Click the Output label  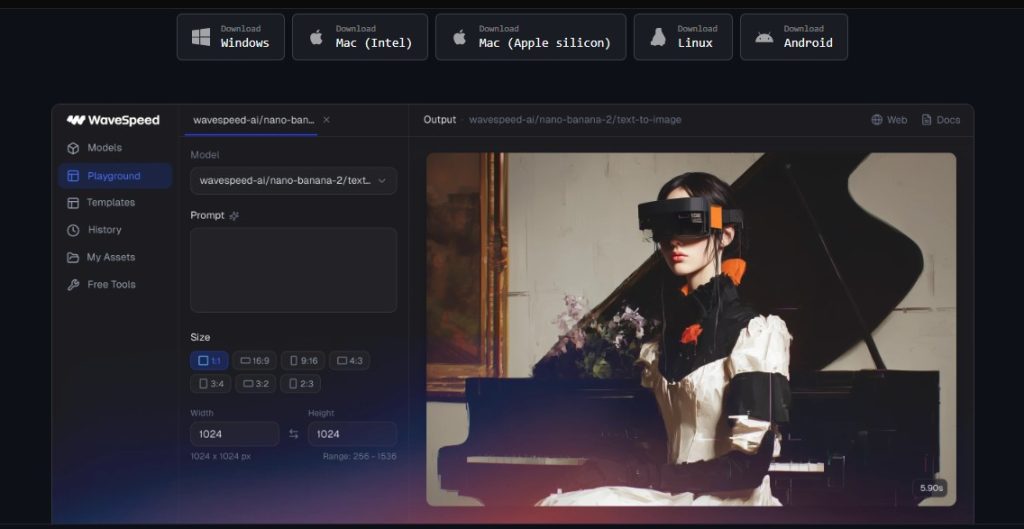440,120
